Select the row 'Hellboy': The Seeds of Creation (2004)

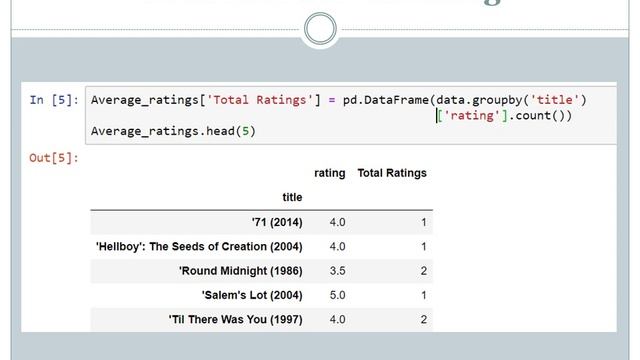click(x=262, y=247)
